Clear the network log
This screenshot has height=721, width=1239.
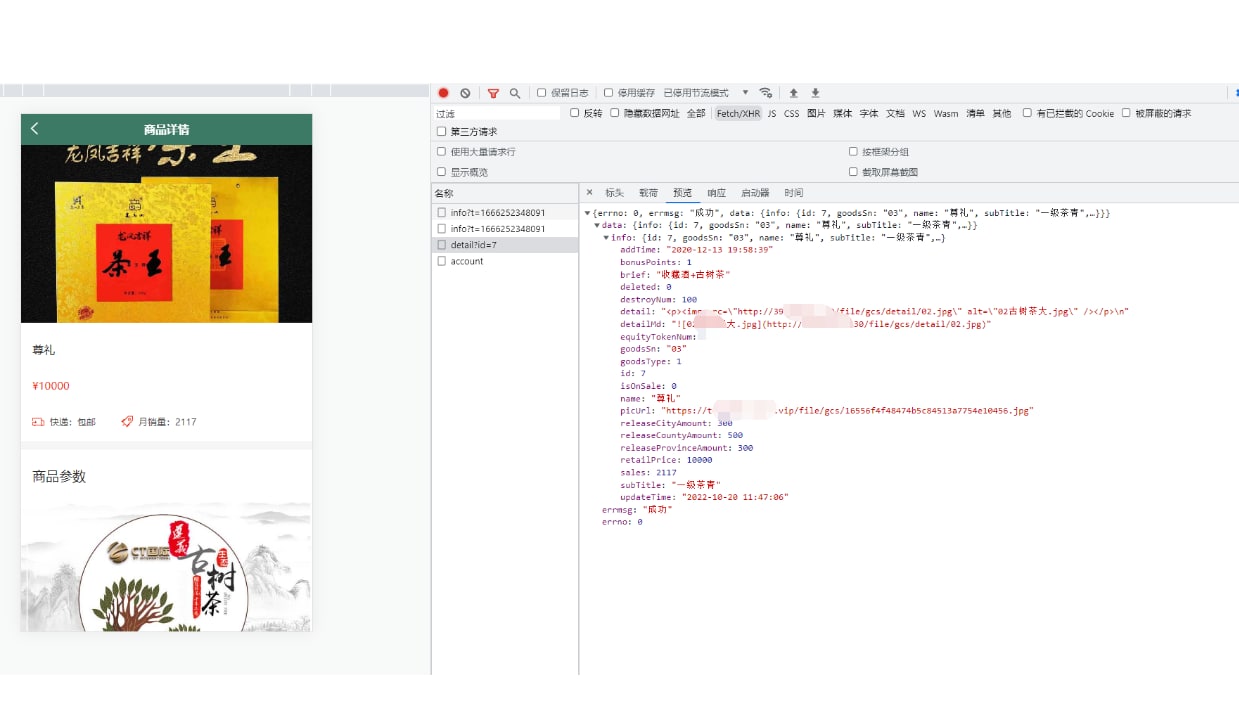coord(465,93)
